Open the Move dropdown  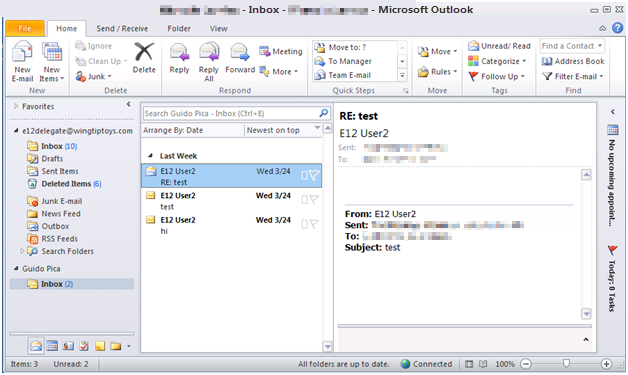pyautogui.click(x=437, y=51)
